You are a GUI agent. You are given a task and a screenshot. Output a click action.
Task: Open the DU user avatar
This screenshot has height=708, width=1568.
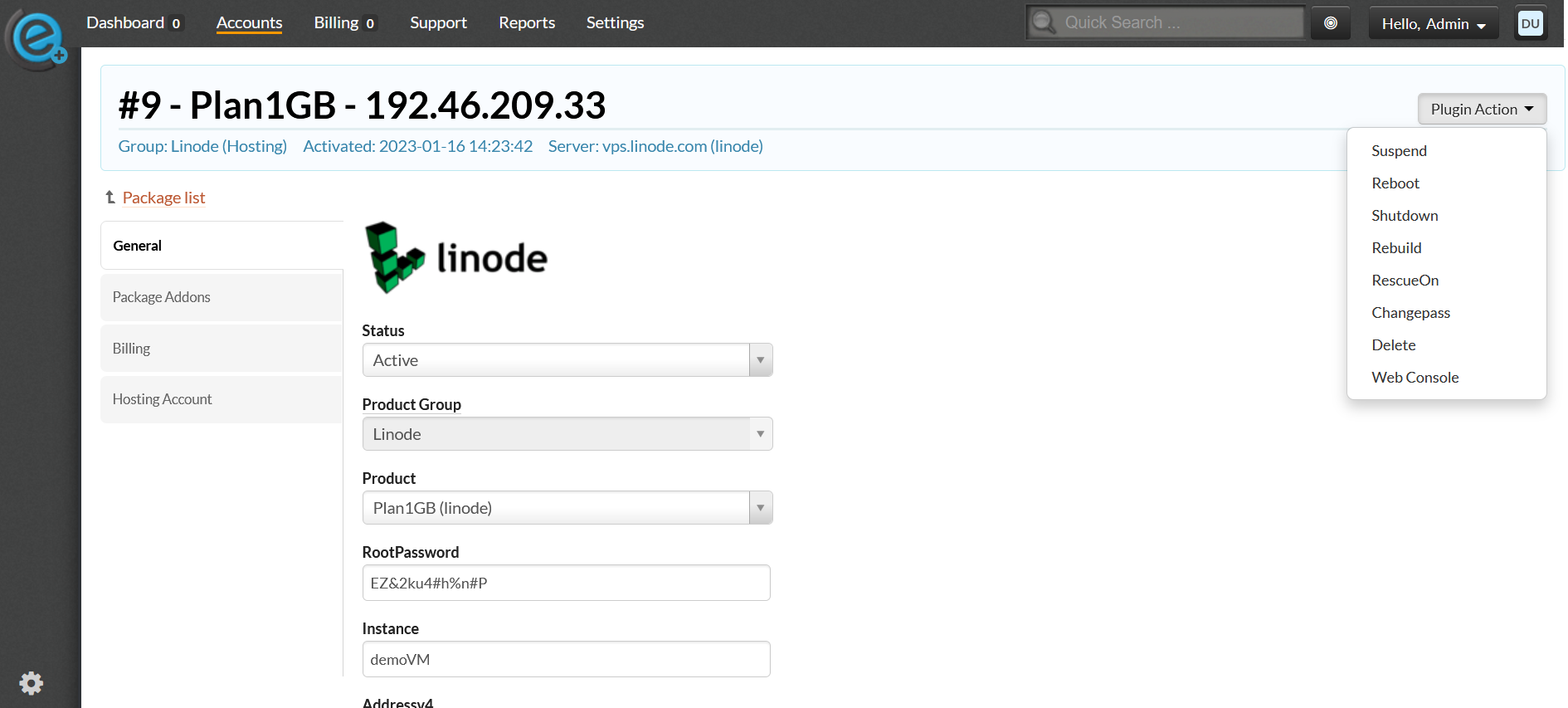tap(1530, 23)
